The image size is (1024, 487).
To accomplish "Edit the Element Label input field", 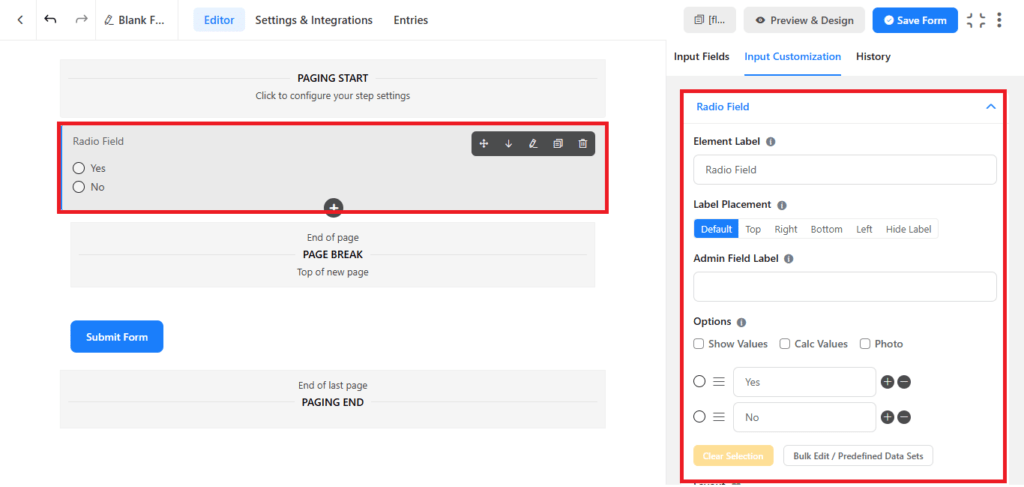I will (x=844, y=170).
